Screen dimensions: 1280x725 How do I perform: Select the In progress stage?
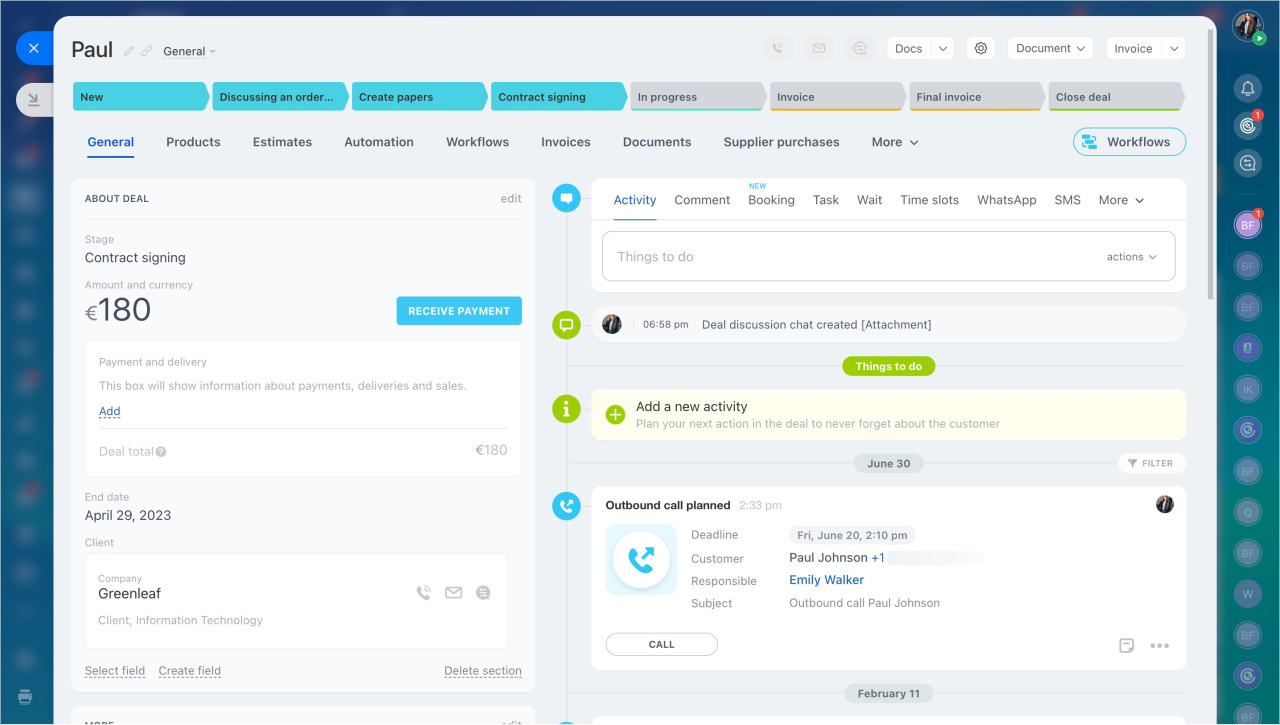[x=697, y=97]
